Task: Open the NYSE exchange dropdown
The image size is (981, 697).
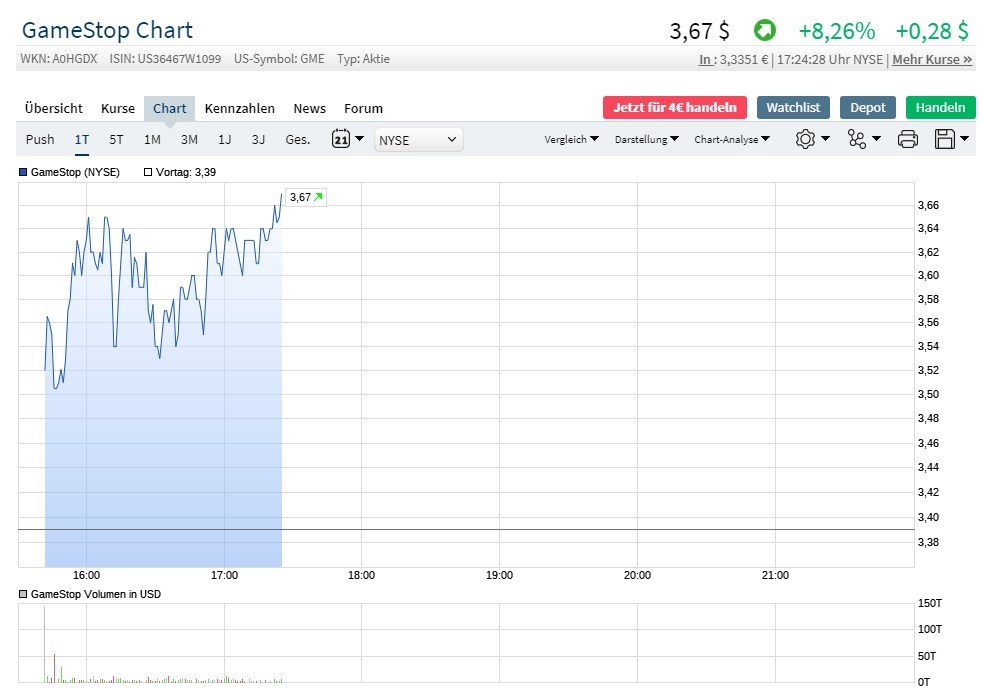Action: tap(418, 140)
